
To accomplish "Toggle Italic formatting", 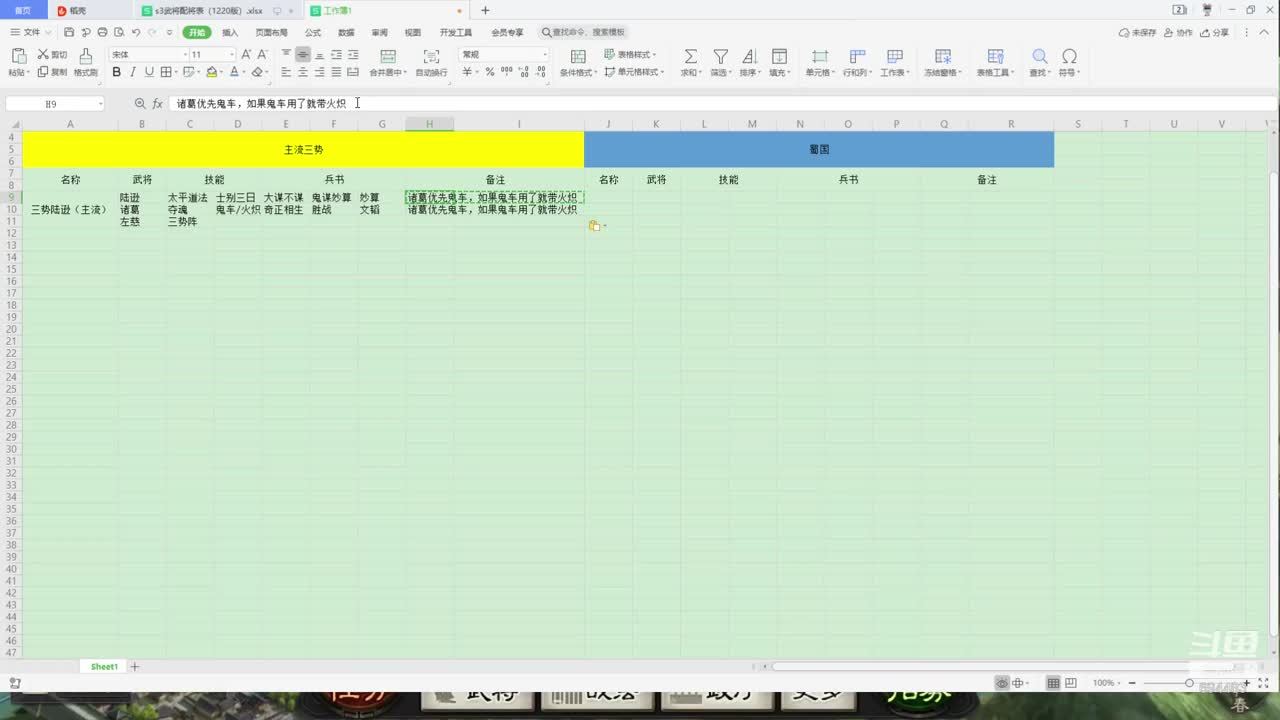I will [133, 72].
